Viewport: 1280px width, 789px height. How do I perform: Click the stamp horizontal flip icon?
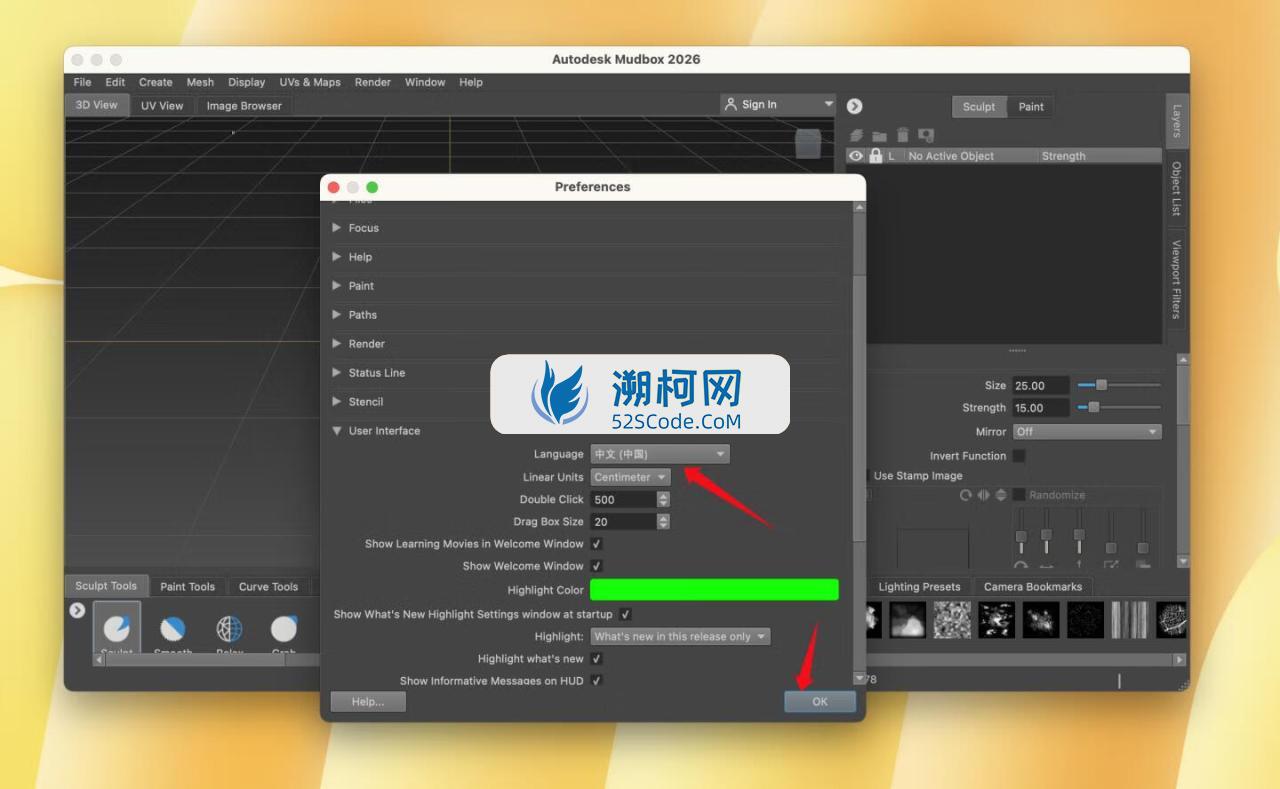(983, 495)
